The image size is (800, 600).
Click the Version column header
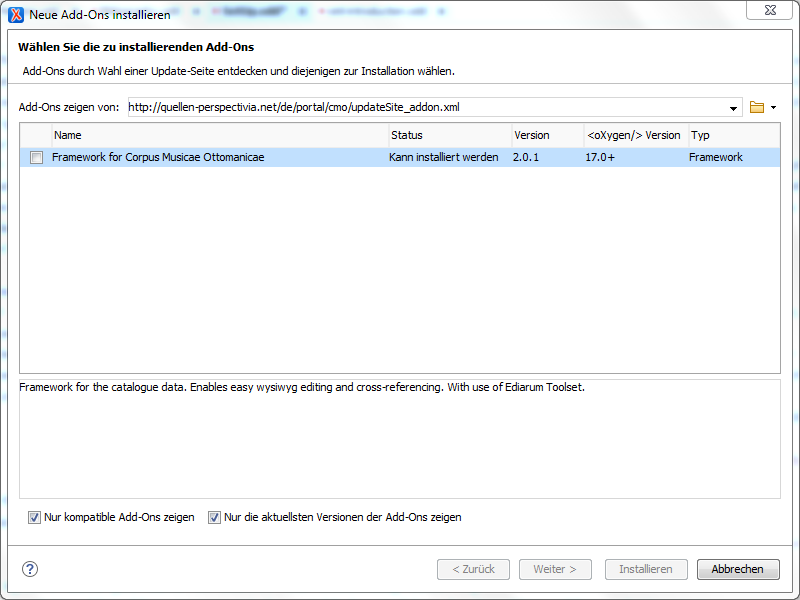pyautogui.click(x=546, y=135)
